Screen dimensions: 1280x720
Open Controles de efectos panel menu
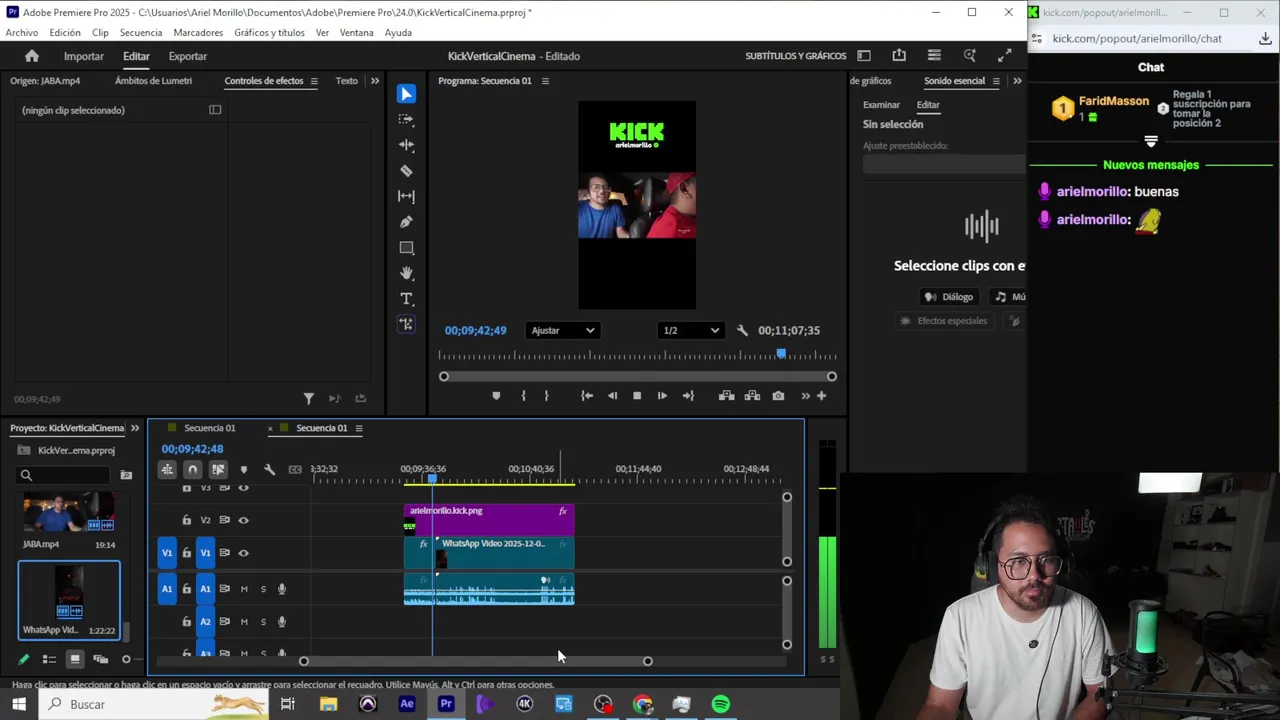[314, 81]
